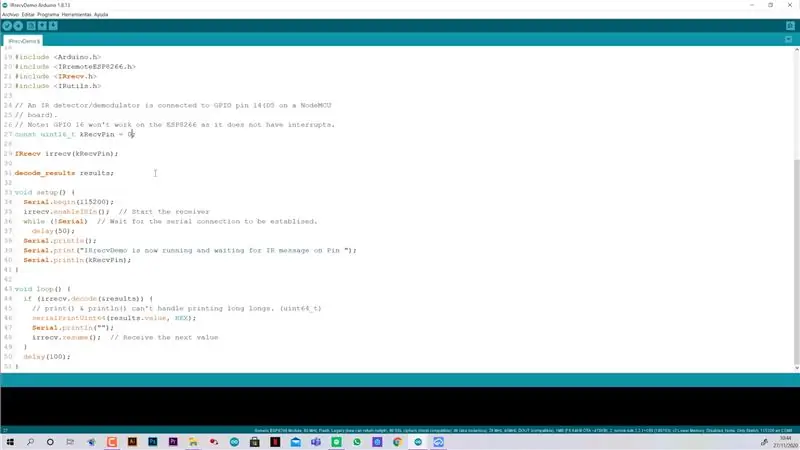Open the Ayuda menu
Screen dimensions: 800x450
coord(101,15)
